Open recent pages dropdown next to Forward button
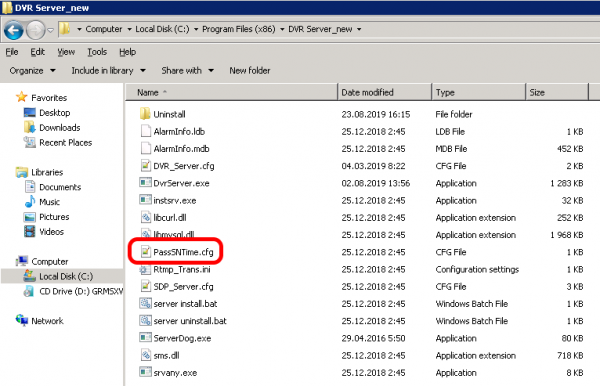Screen dimensions: 600x386 [x=51, y=30]
